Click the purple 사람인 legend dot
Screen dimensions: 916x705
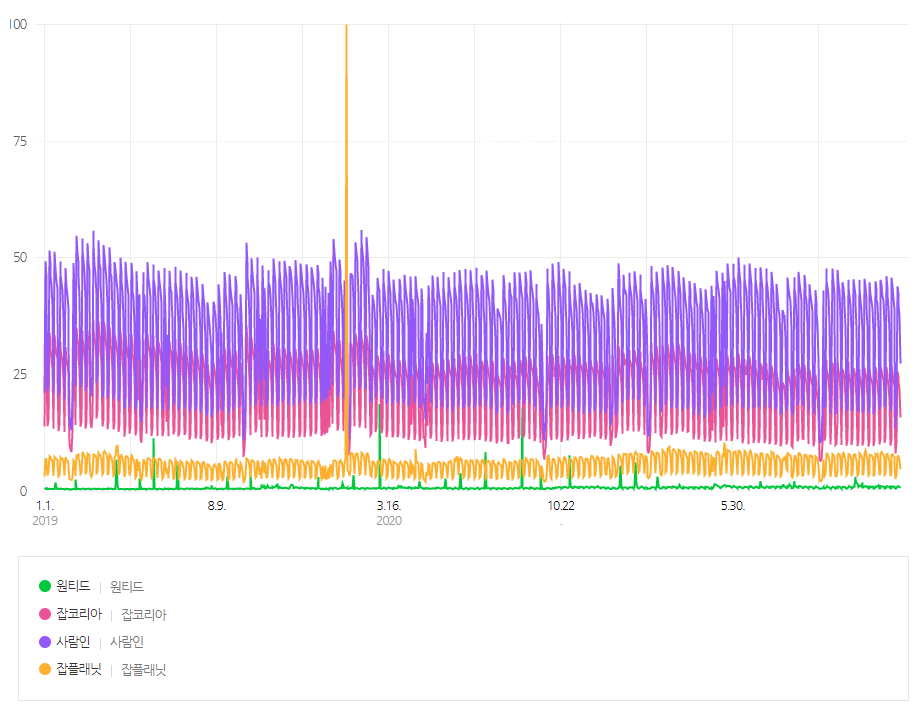click(x=44, y=642)
